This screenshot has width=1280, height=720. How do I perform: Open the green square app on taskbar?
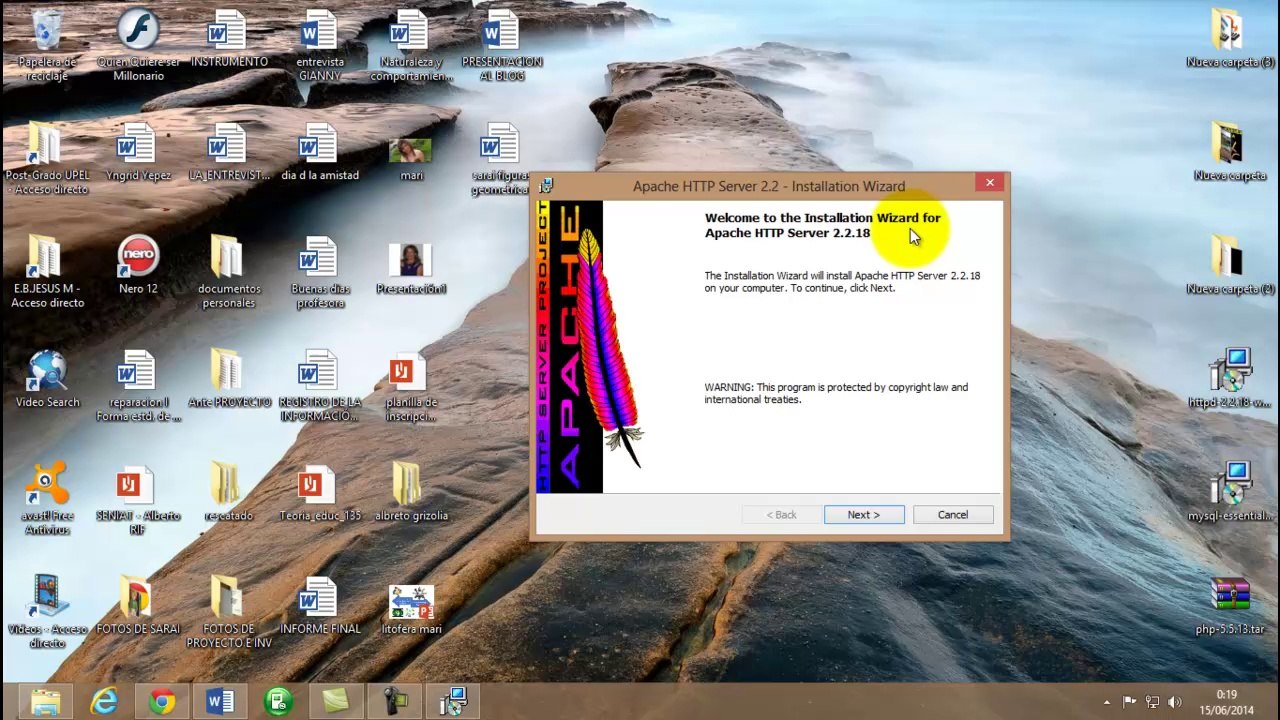click(336, 702)
